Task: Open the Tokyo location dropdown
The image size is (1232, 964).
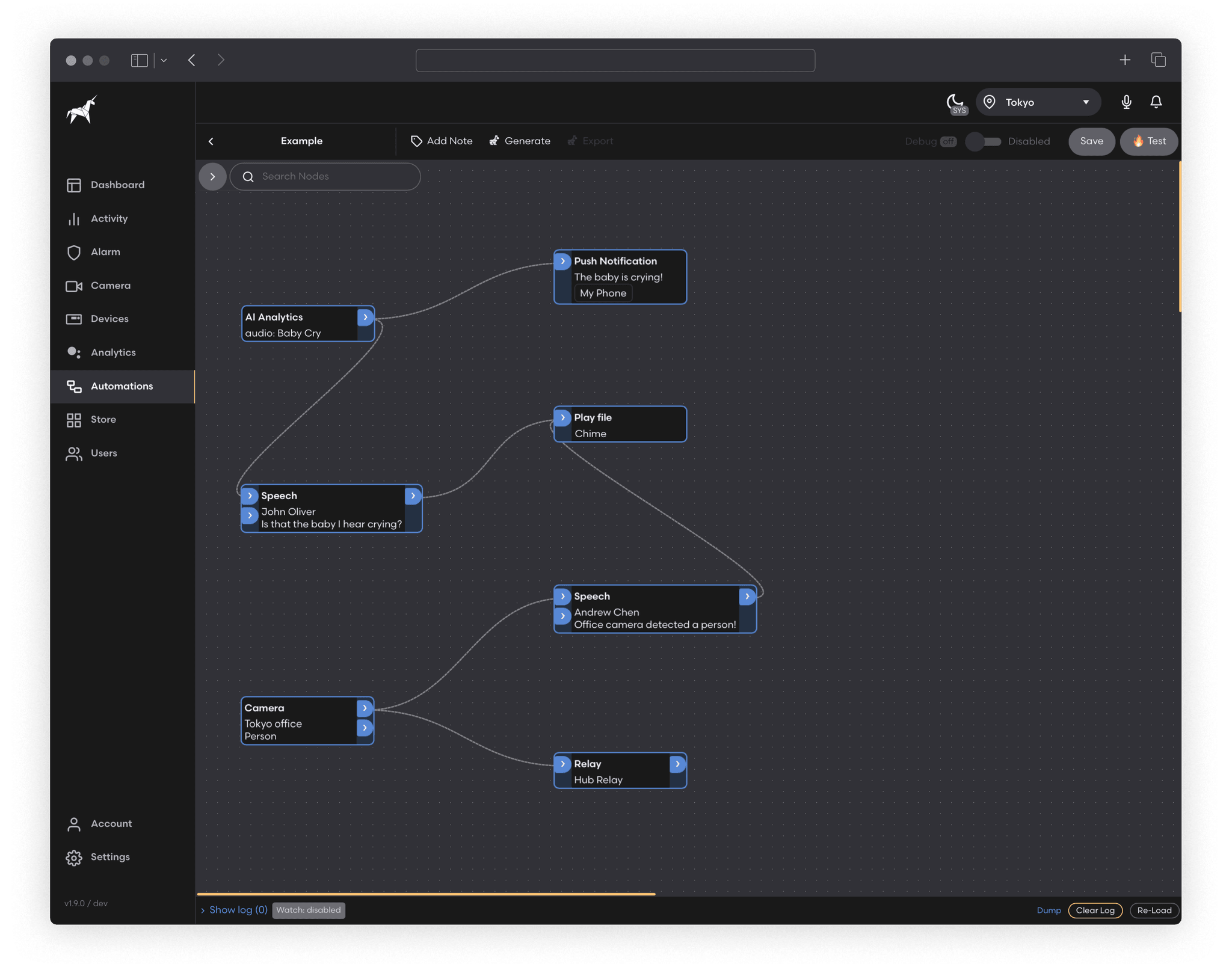Action: [1038, 102]
